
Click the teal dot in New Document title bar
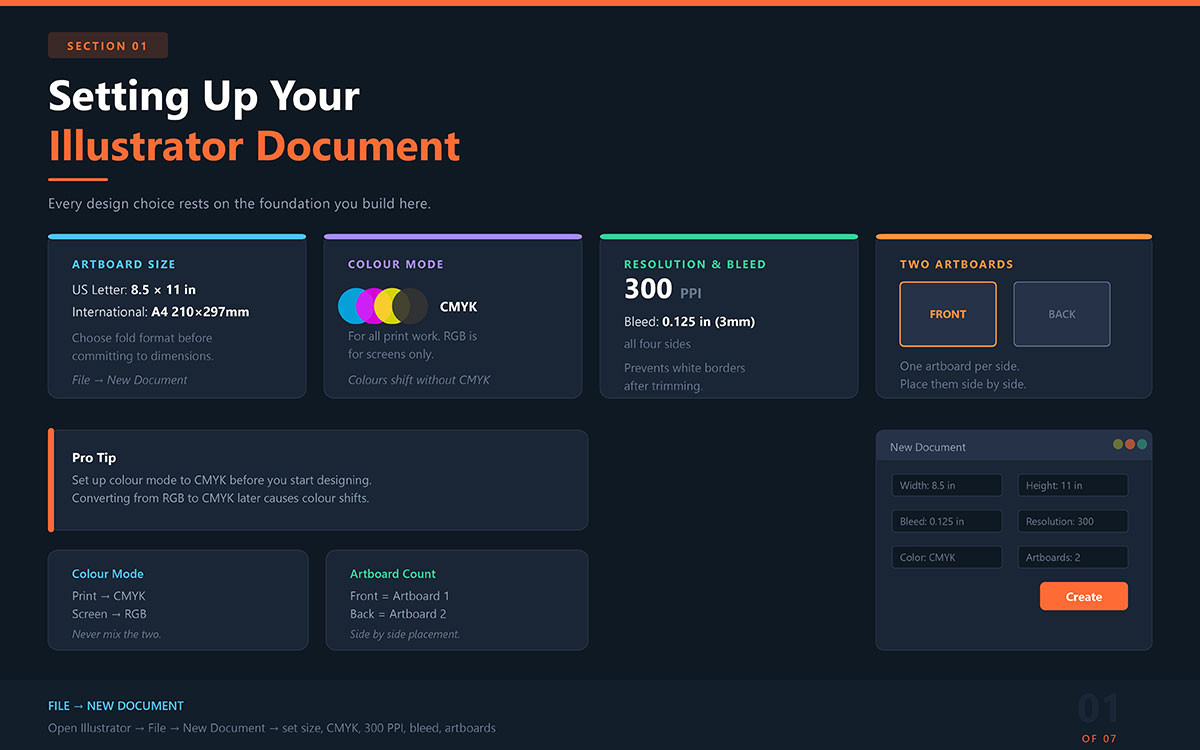[x=1142, y=444]
